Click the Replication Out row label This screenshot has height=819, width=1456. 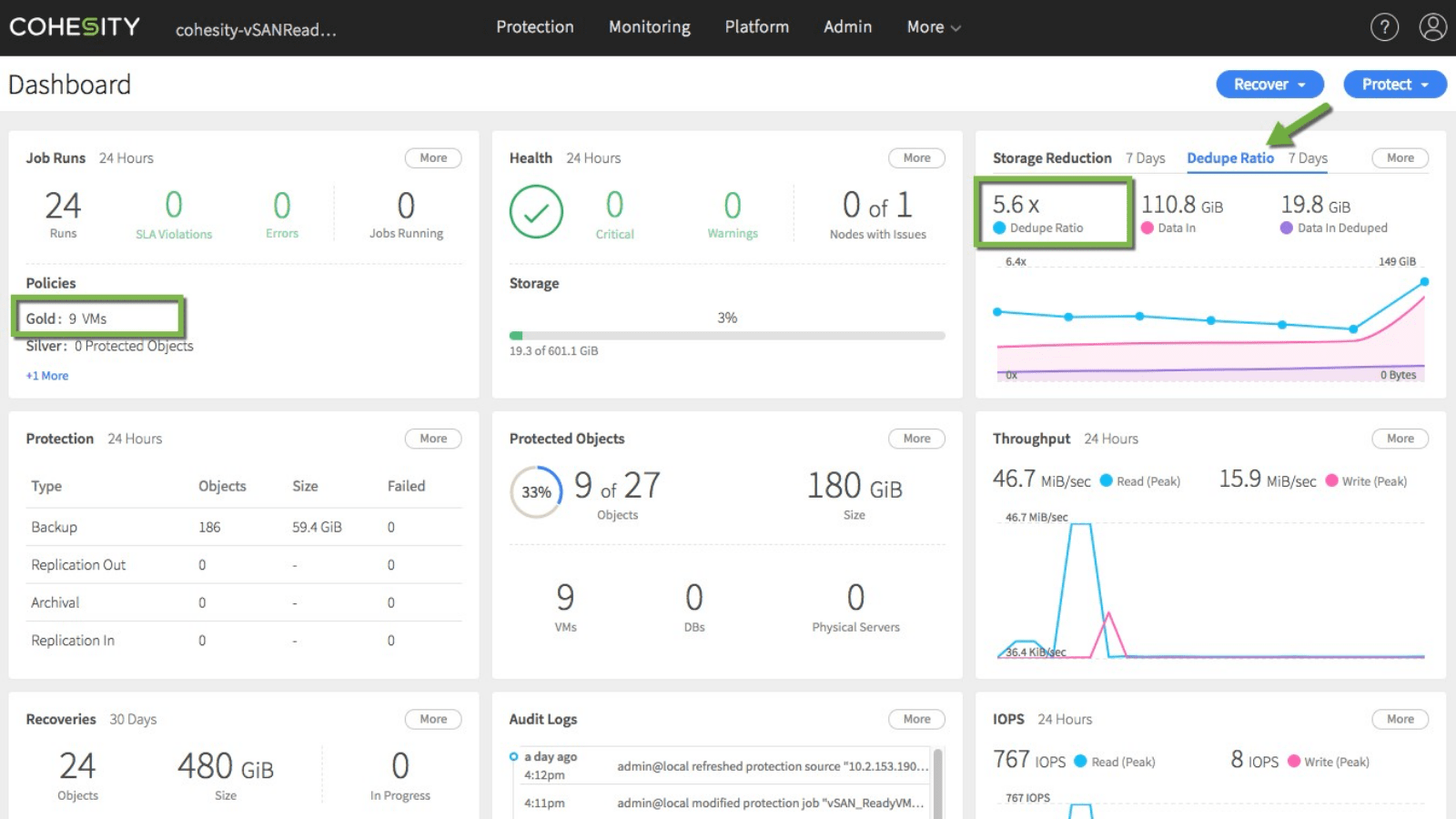(78, 565)
